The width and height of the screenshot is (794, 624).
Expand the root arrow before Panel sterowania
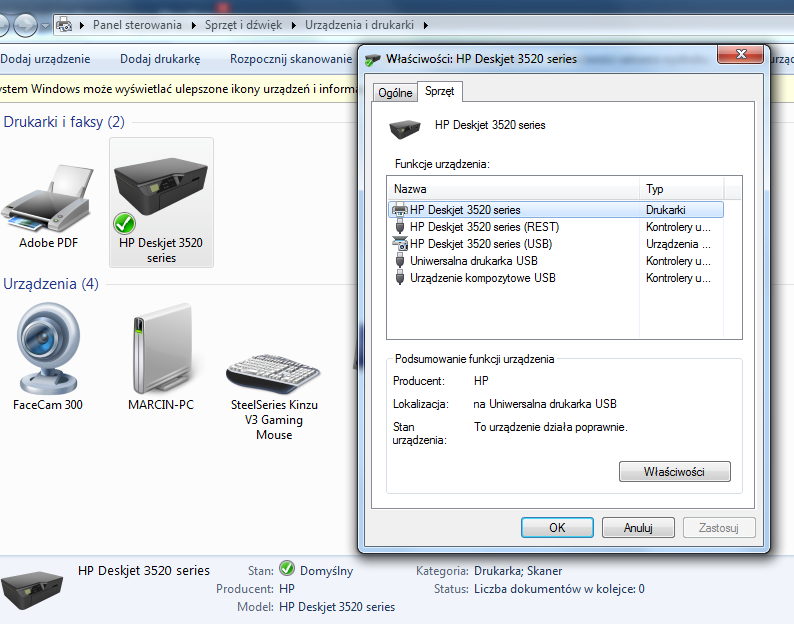(x=82, y=25)
